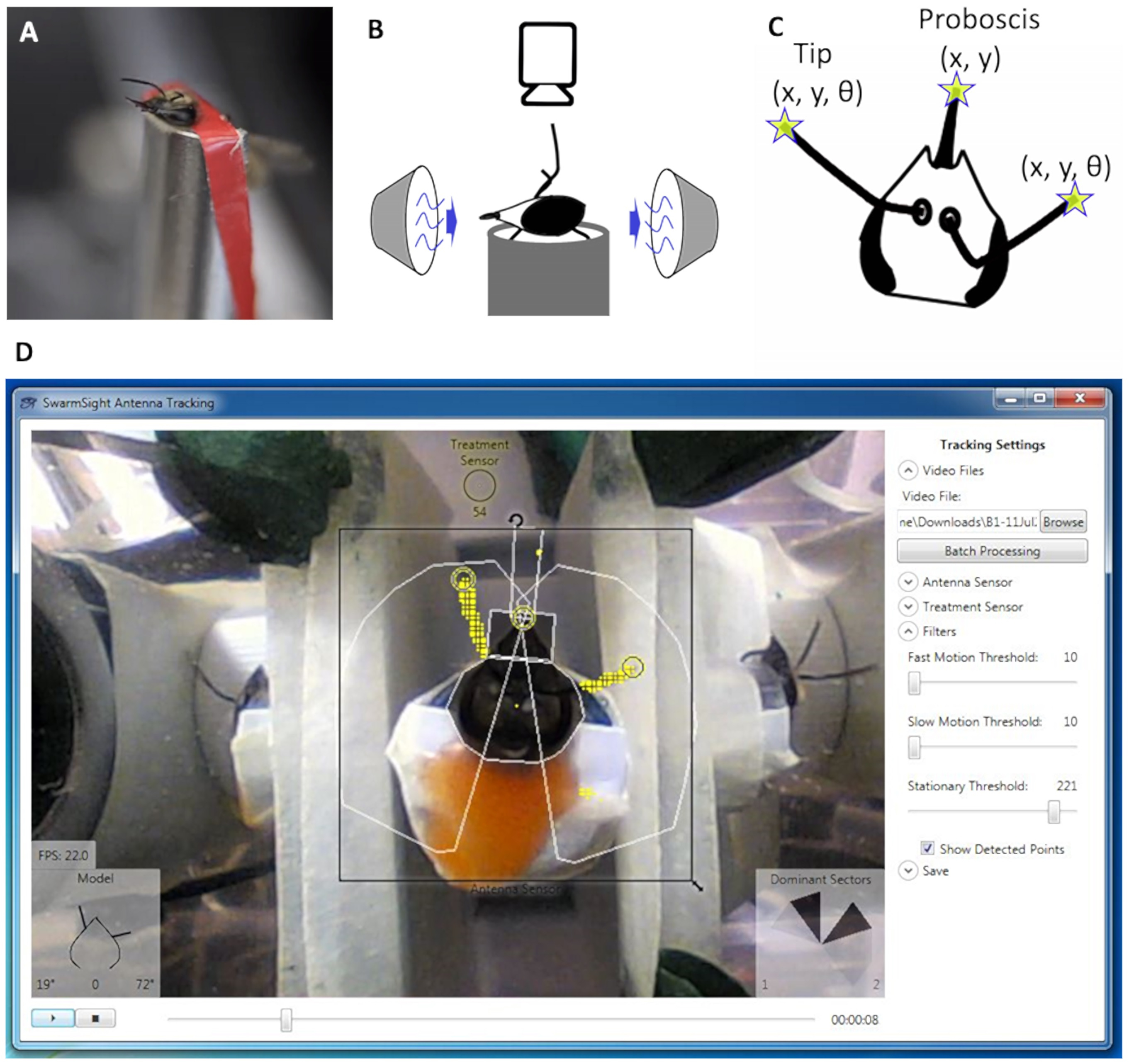
Task: Click the rotate handle above the antenna sensor
Action: pyautogui.click(x=516, y=519)
